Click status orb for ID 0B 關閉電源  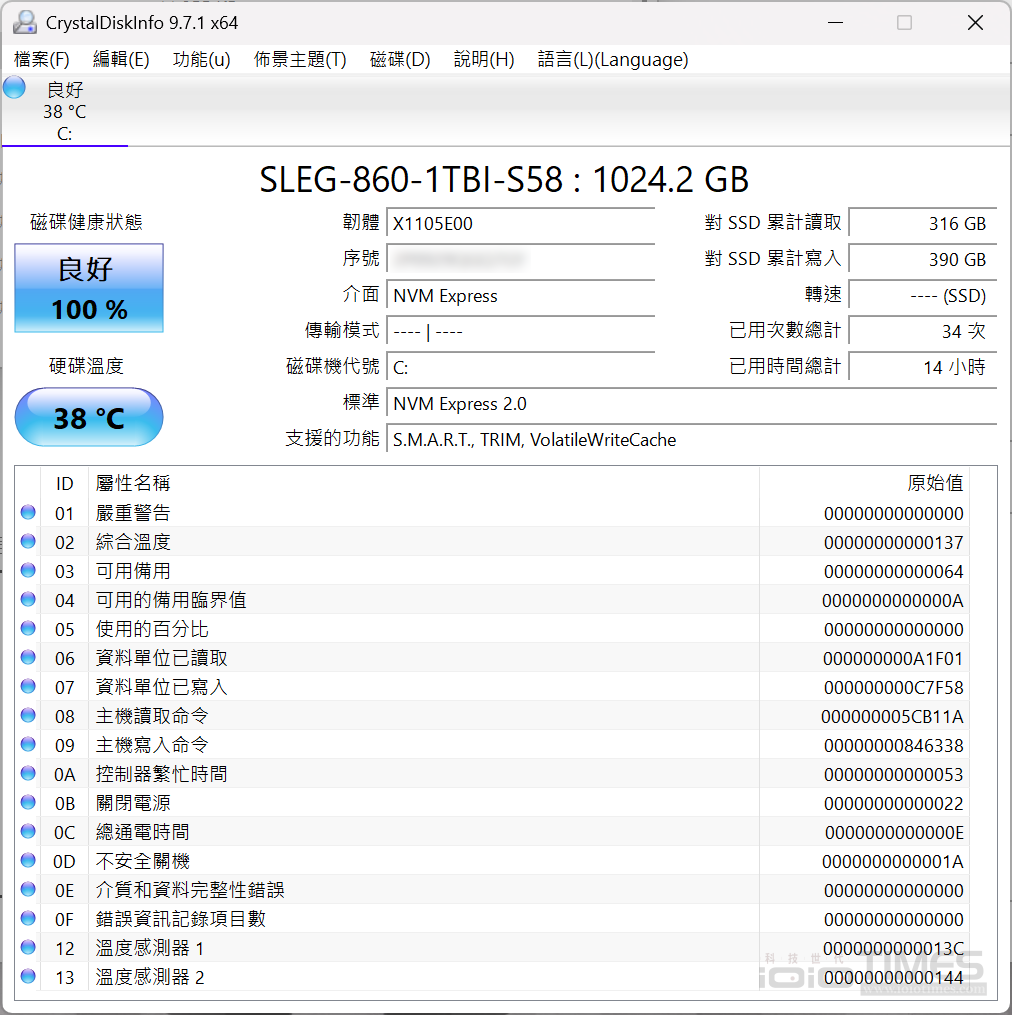click(28, 803)
